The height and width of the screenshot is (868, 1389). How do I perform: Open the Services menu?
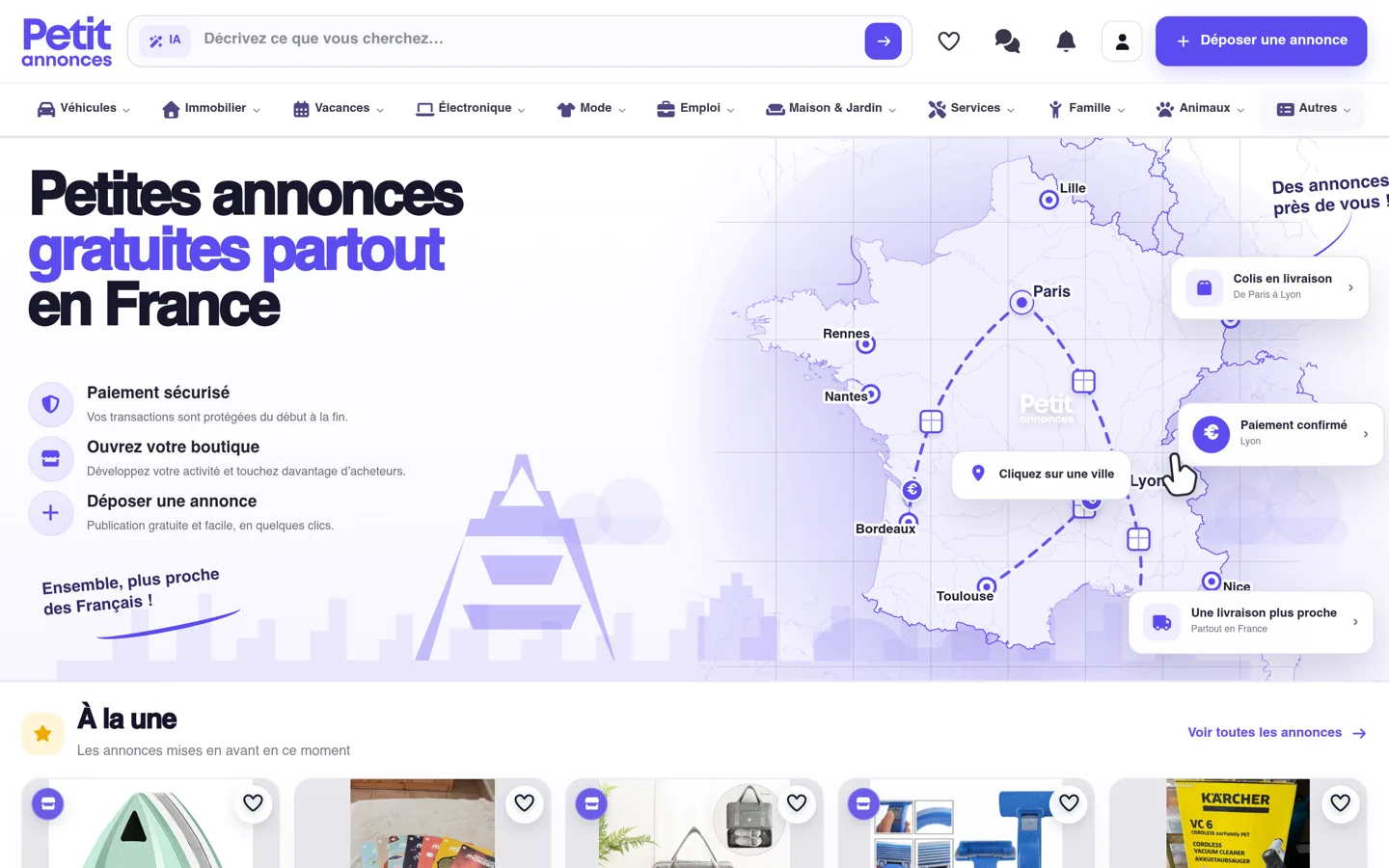tap(971, 109)
